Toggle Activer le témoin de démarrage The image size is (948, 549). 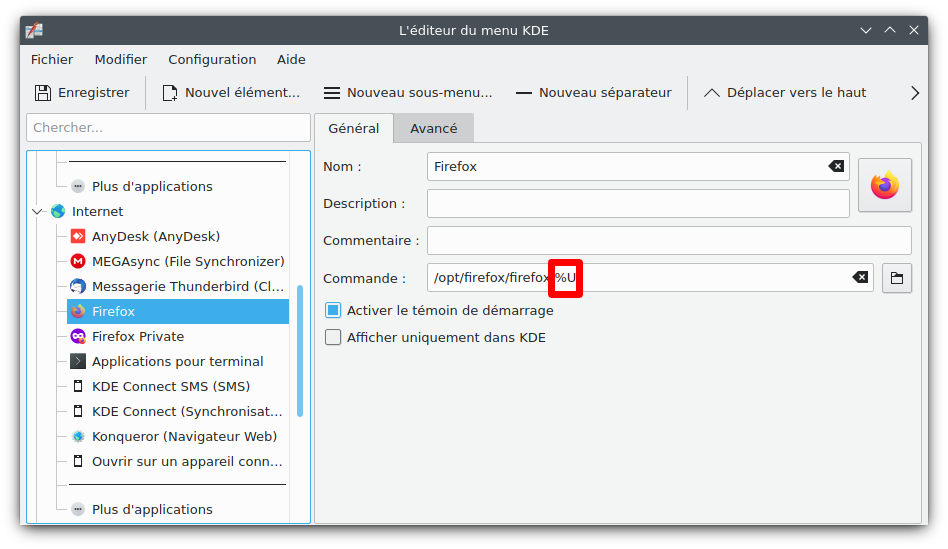click(x=333, y=310)
